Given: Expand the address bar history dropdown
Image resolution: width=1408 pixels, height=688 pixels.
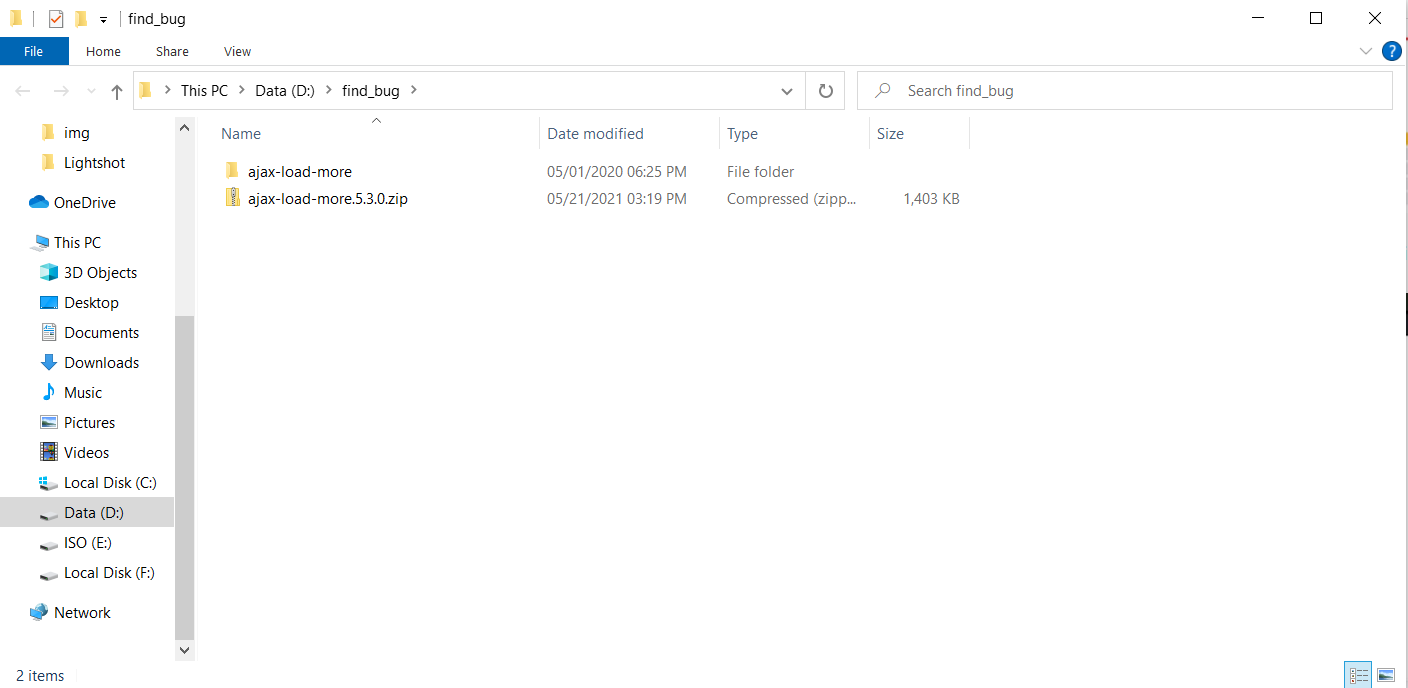Looking at the screenshot, I should pos(786,91).
